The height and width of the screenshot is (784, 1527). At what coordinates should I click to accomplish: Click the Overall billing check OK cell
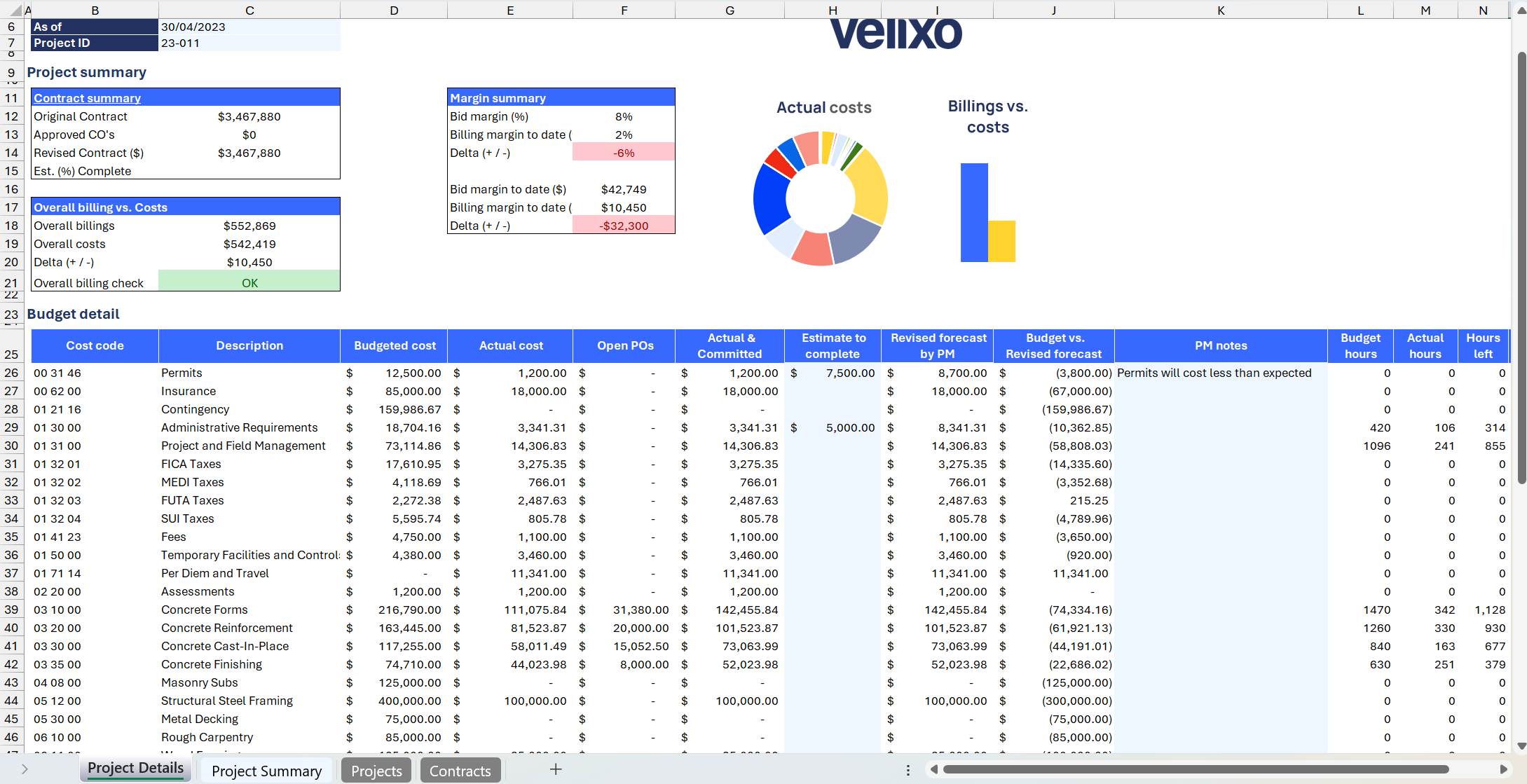coord(249,282)
